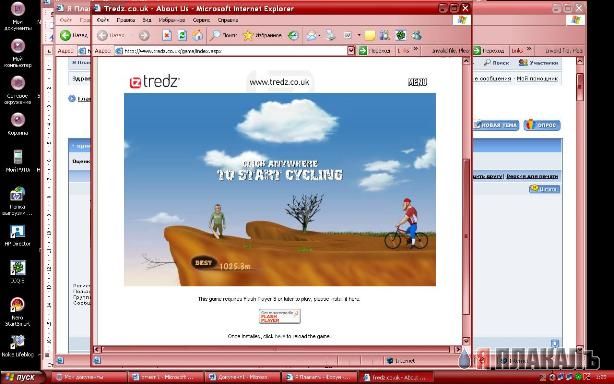Open the Search magnifier toolbar button

pyautogui.click(x=223, y=36)
